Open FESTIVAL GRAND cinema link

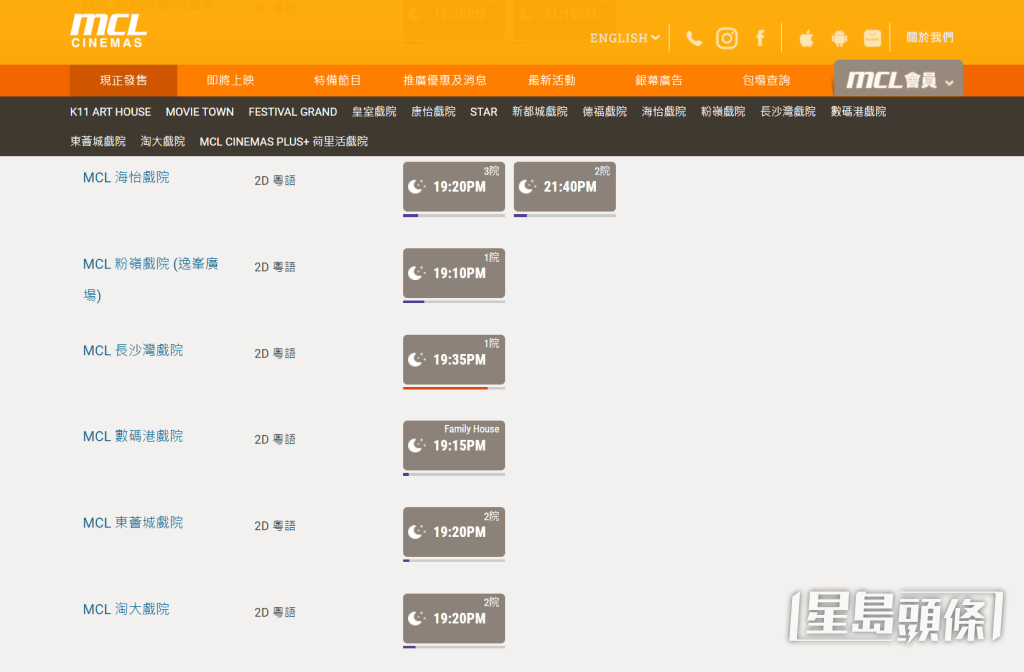293,112
